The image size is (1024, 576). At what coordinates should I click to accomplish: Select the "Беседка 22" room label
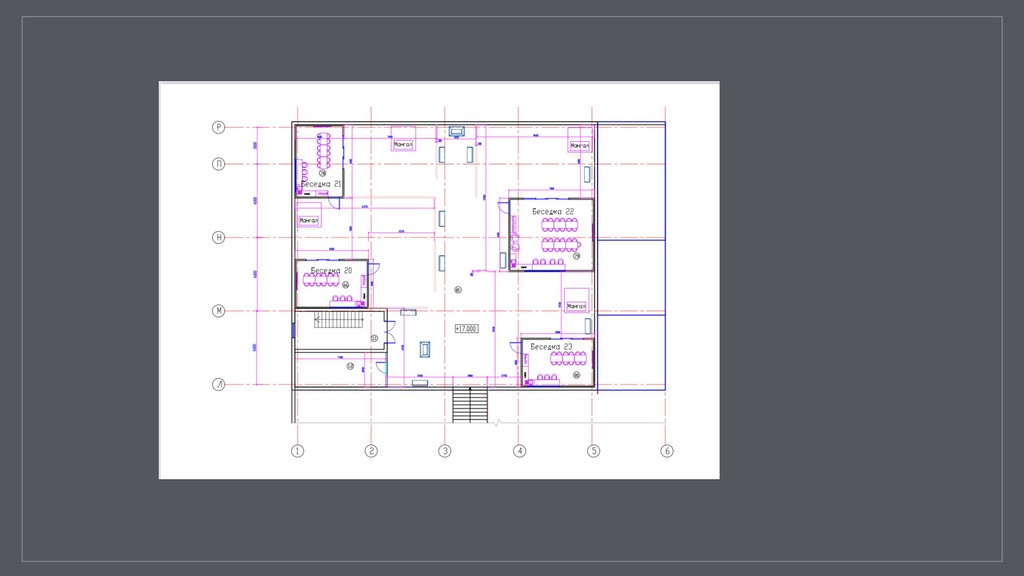pyautogui.click(x=553, y=212)
